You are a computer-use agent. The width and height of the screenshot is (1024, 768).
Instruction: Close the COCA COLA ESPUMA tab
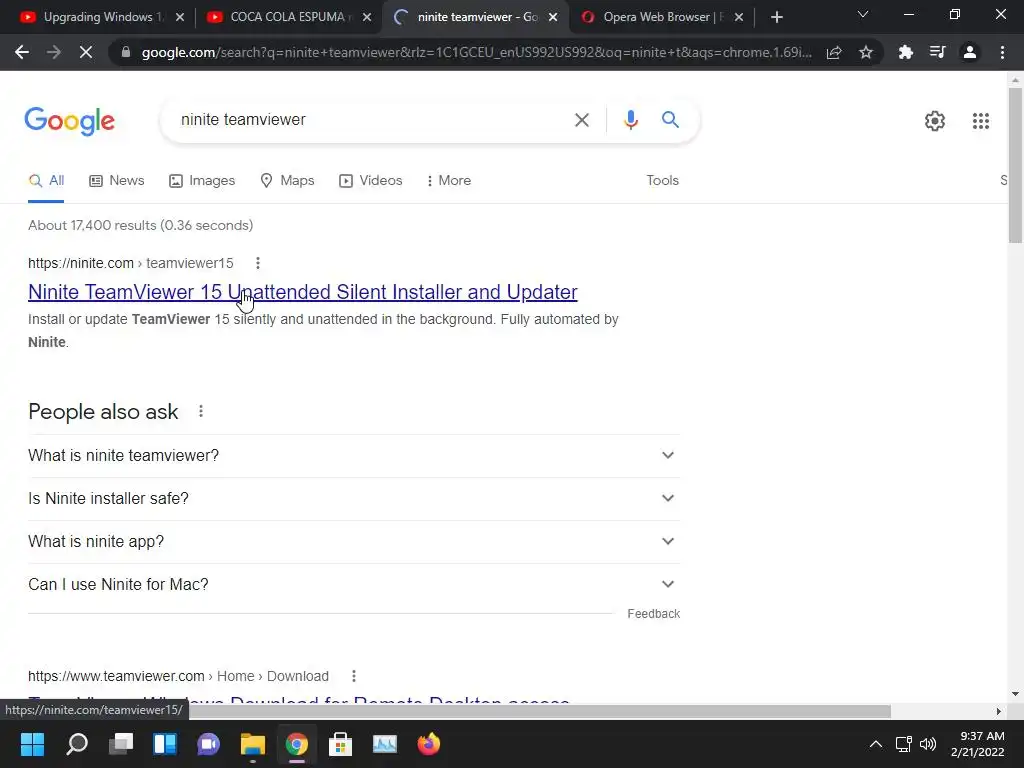(x=367, y=17)
